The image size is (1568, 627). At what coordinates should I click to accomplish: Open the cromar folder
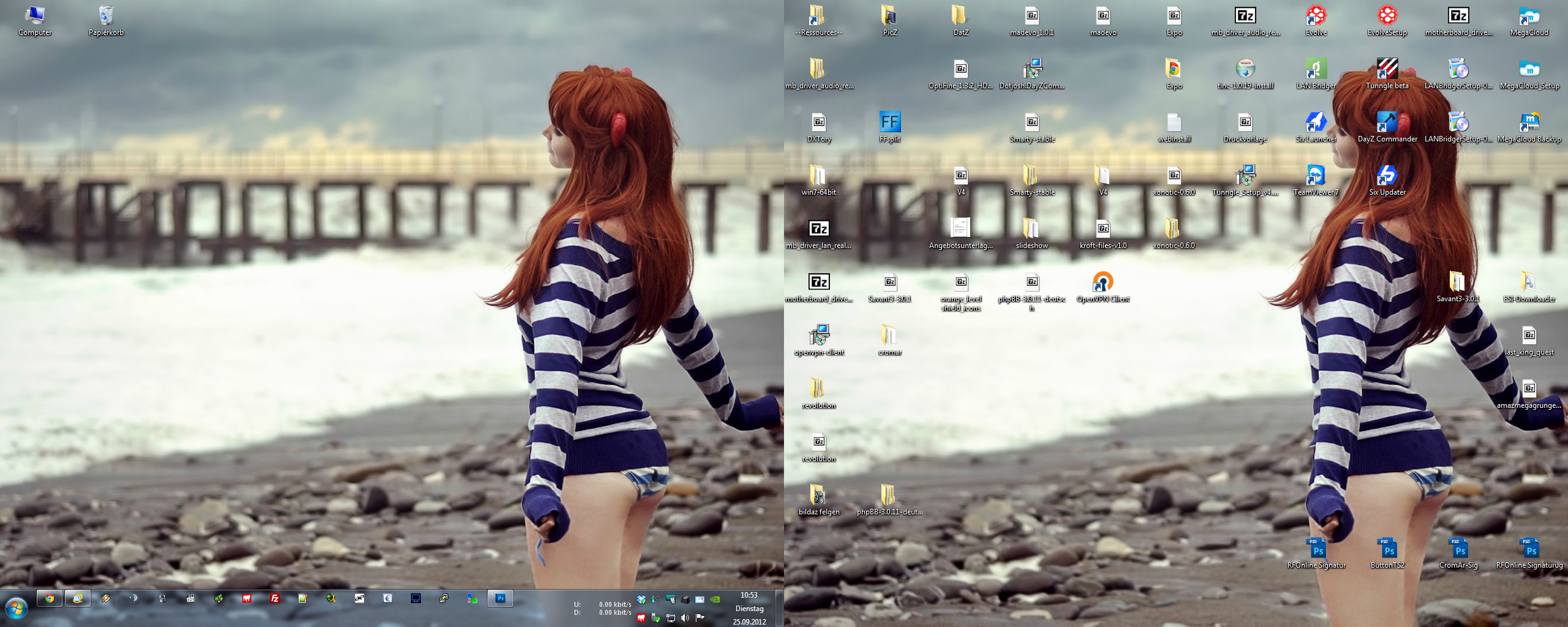tap(889, 340)
